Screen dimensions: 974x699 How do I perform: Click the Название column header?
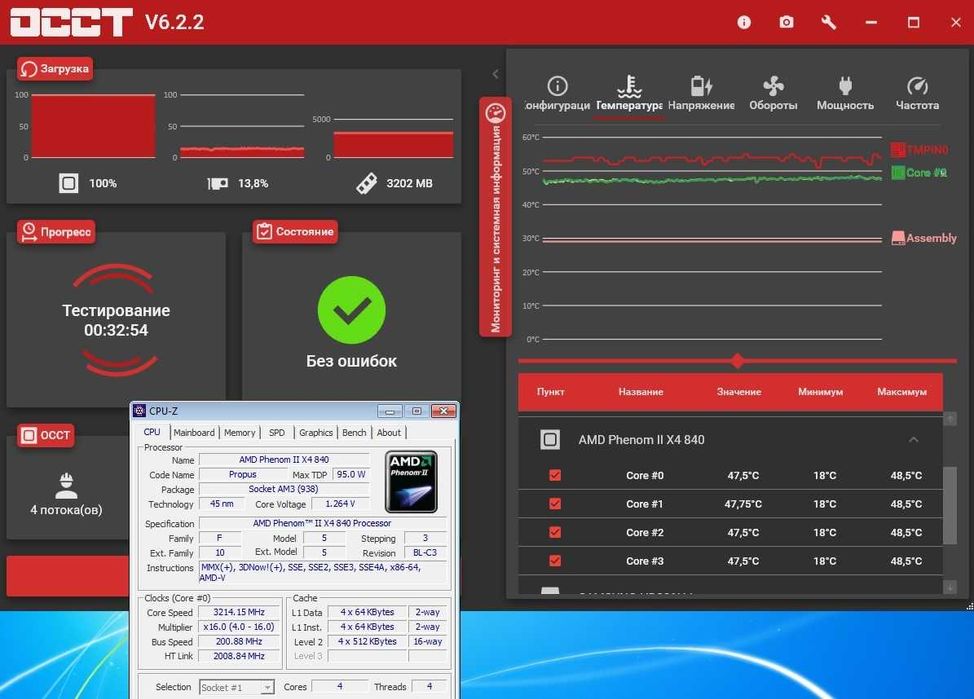[640, 391]
